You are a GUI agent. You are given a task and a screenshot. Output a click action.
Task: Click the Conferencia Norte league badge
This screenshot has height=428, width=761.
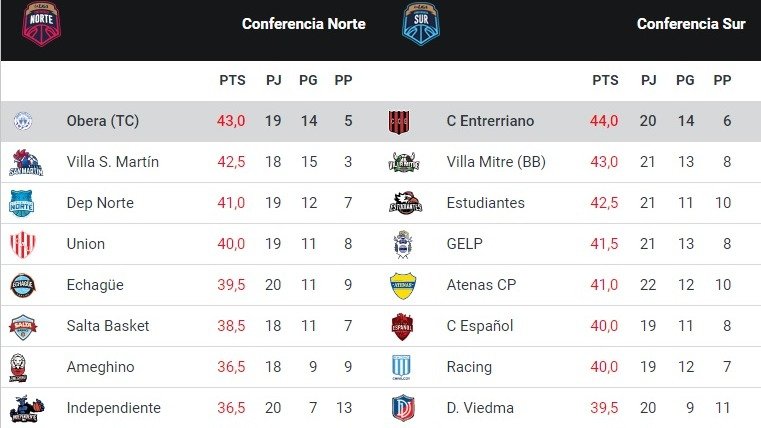click(x=41, y=24)
